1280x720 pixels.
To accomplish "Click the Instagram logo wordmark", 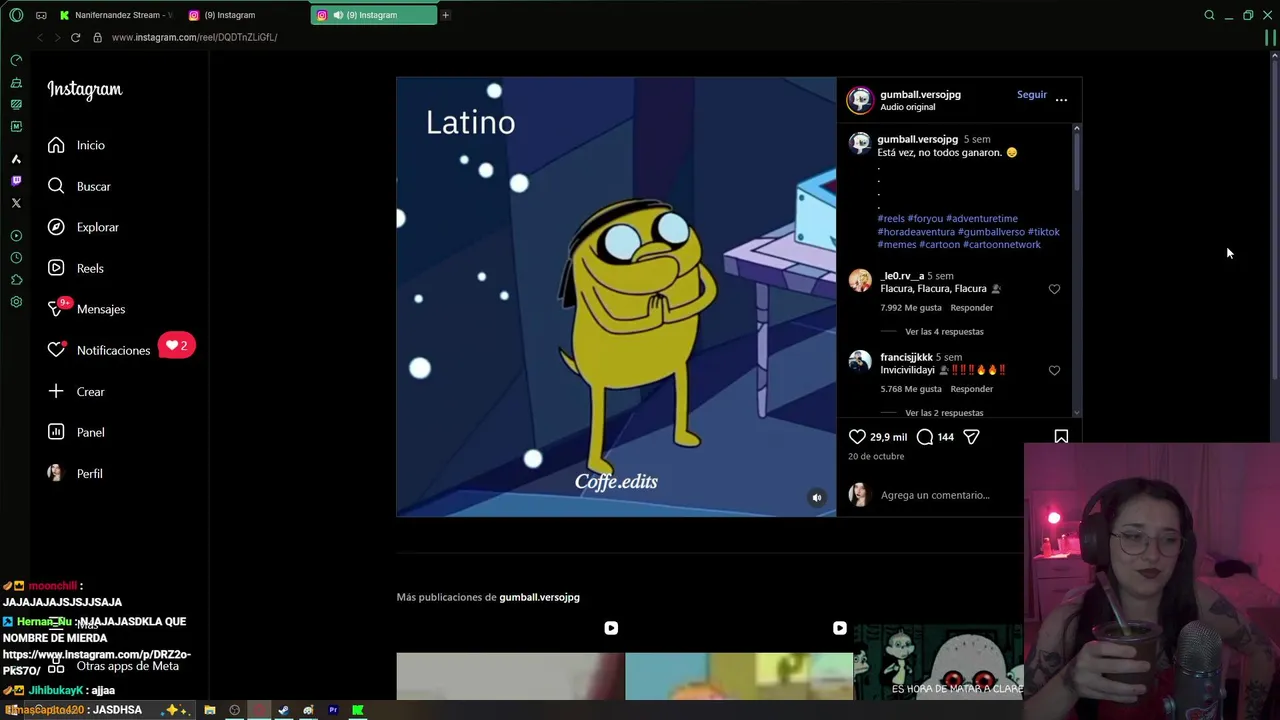I will (85, 90).
